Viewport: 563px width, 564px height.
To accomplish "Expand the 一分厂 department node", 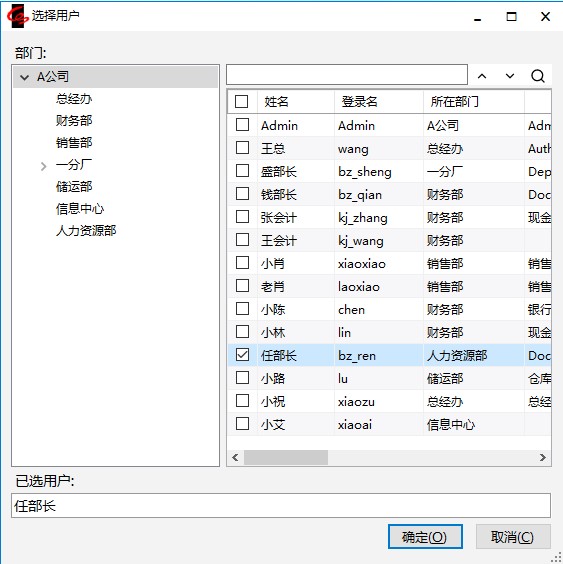I will point(44,166).
